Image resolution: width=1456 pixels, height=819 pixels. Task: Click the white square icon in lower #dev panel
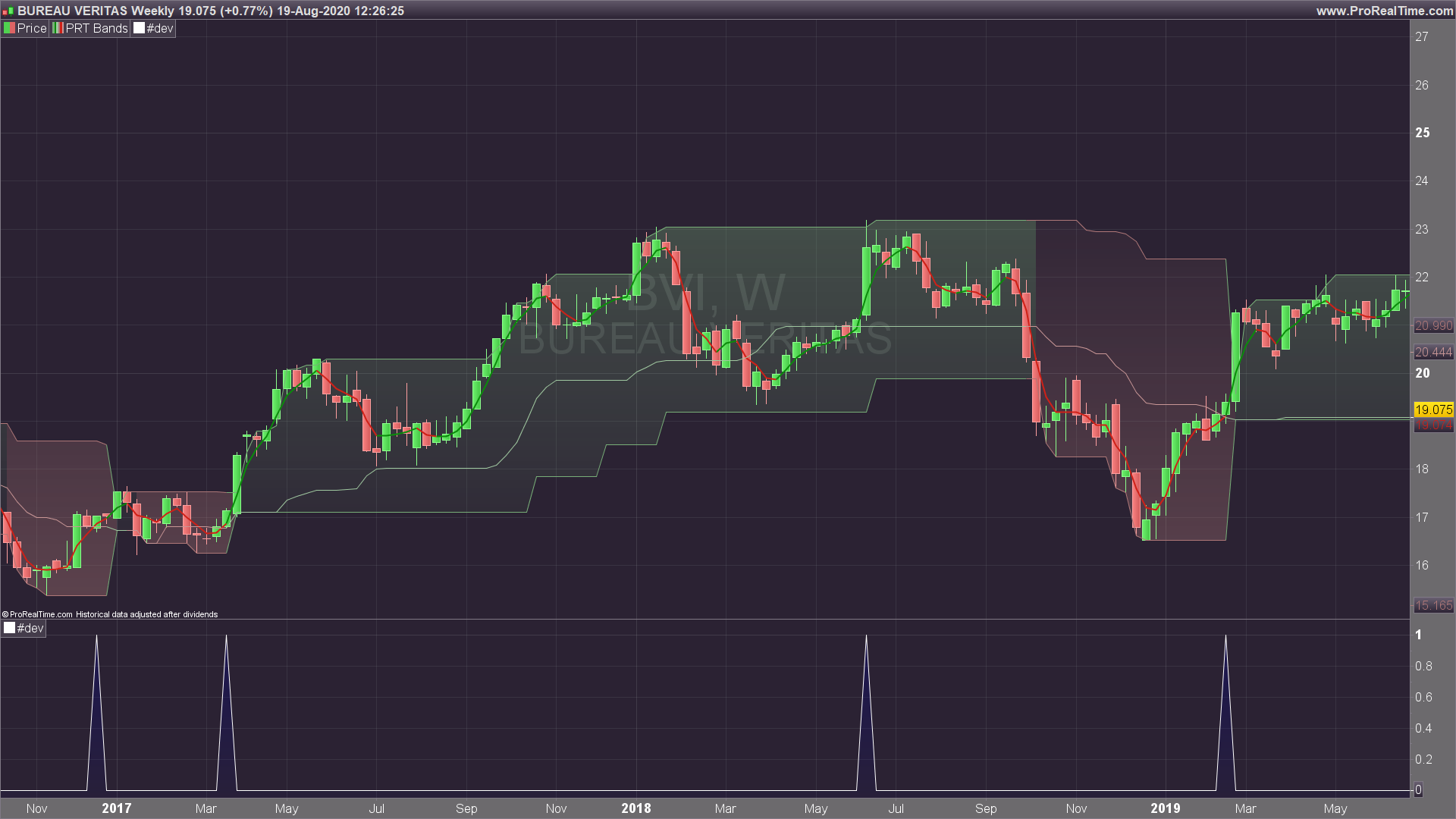(x=9, y=628)
